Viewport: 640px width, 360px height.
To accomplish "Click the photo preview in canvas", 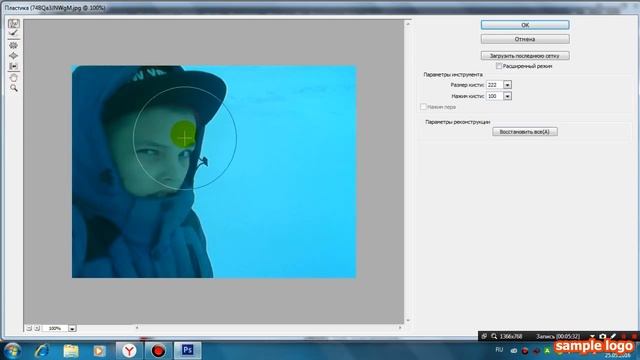I will (x=214, y=171).
